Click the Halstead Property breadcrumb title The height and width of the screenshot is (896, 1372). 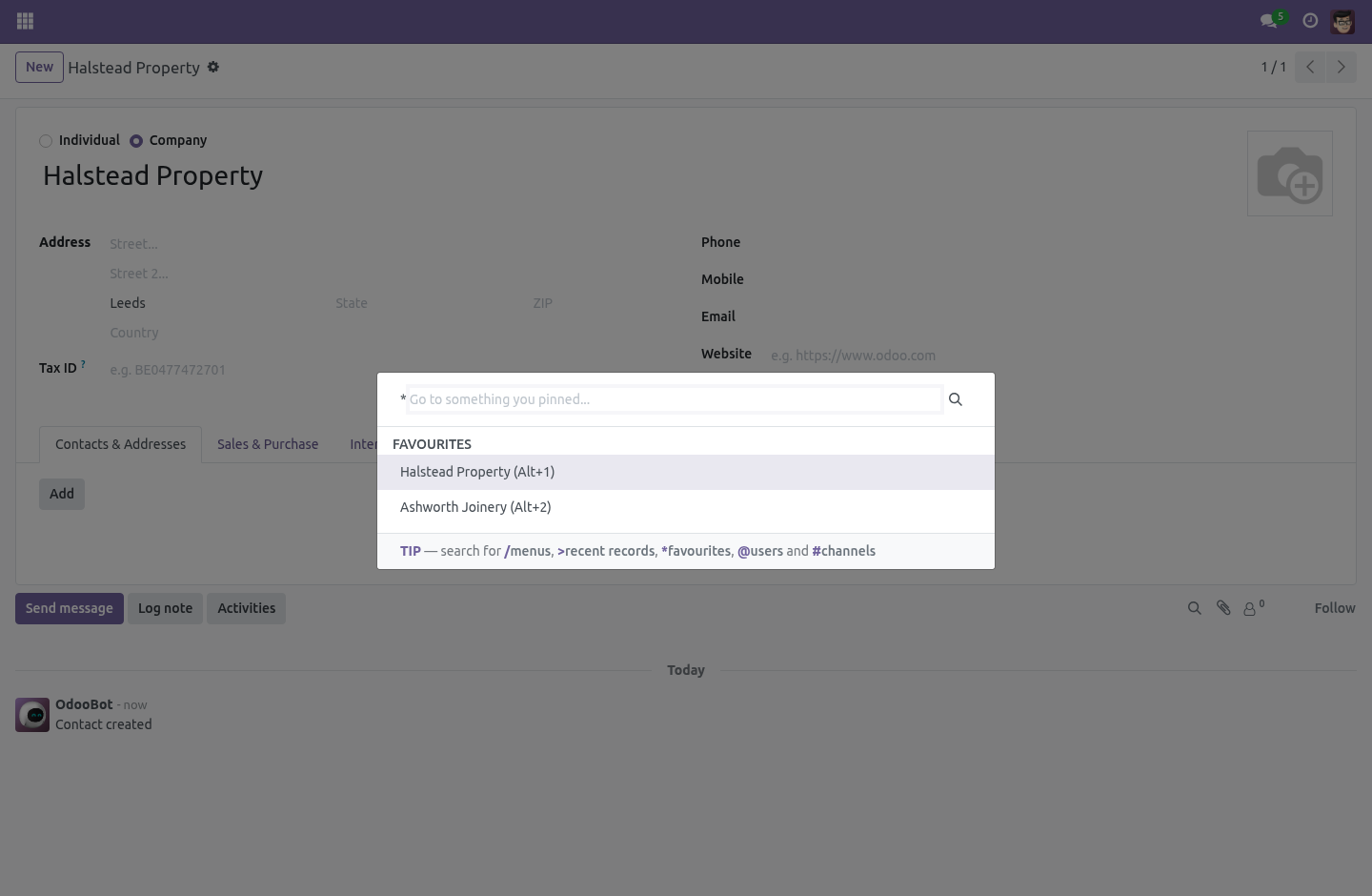tap(133, 68)
